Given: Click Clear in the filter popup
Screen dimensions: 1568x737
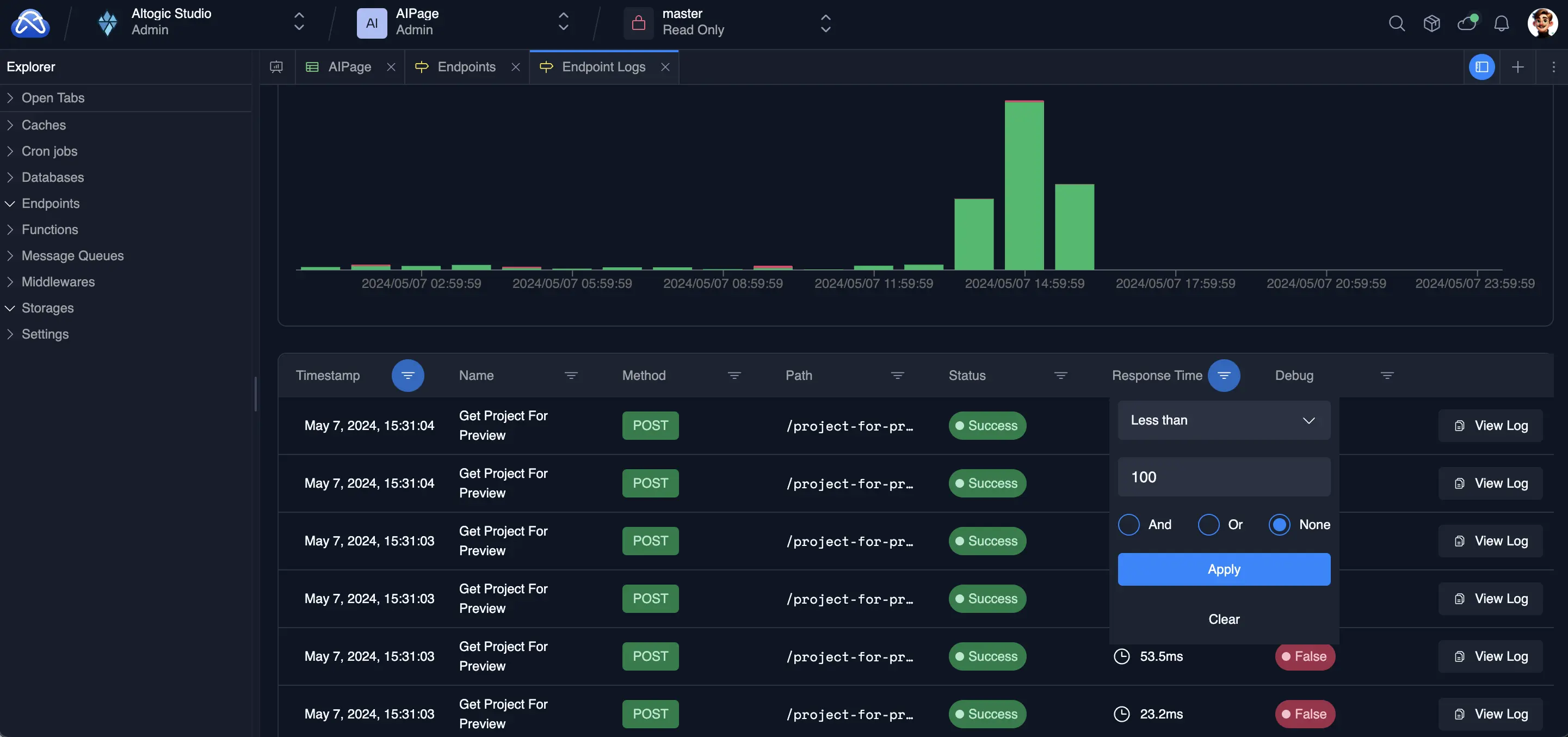Looking at the screenshot, I should (1224, 619).
